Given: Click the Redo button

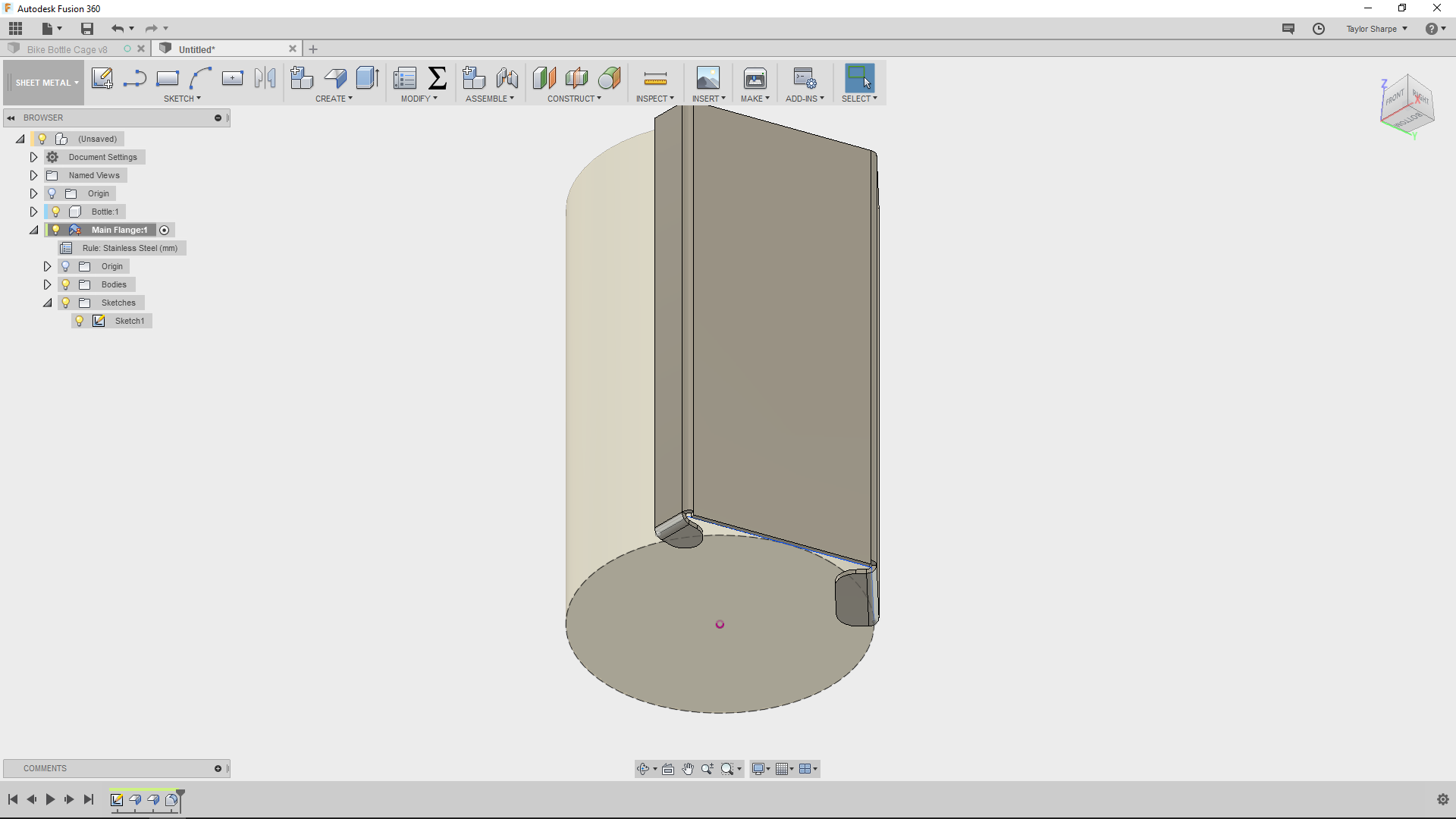Looking at the screenshot, I should pos(151,29).
